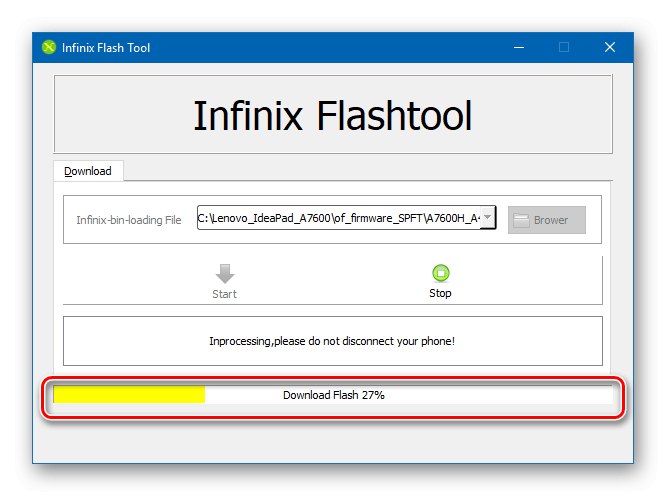
Task: Click the Brower button
Action: (547, 220)
